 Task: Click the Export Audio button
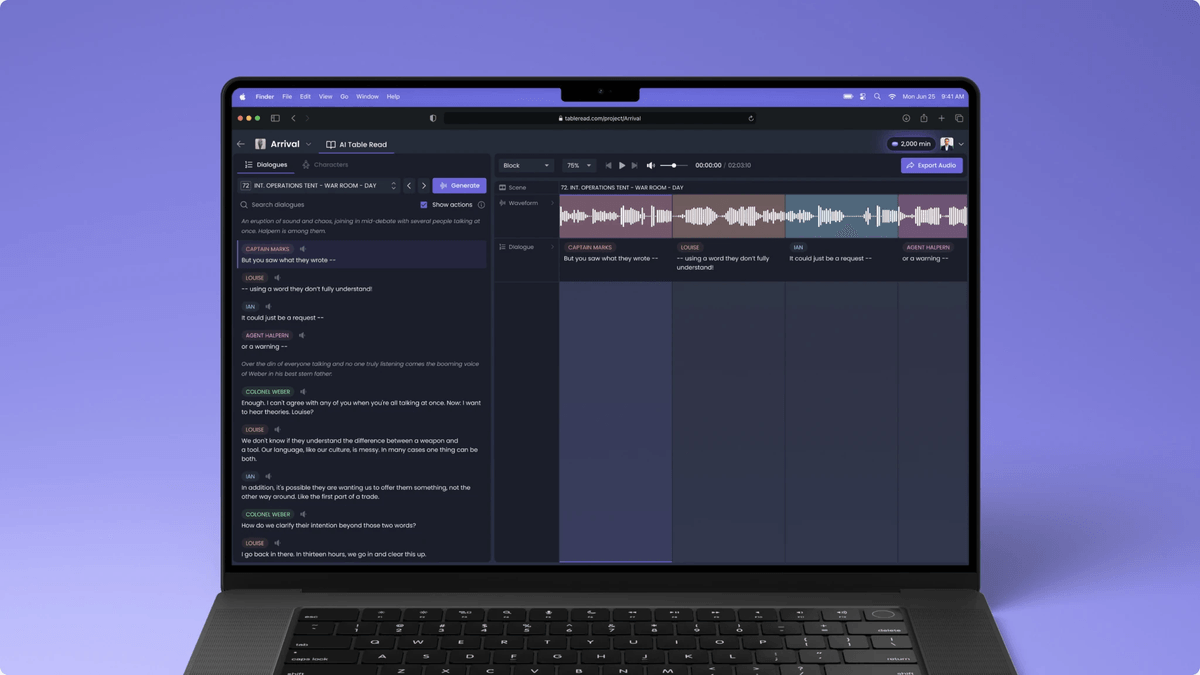pyautogui.click(x=931, y=165)
